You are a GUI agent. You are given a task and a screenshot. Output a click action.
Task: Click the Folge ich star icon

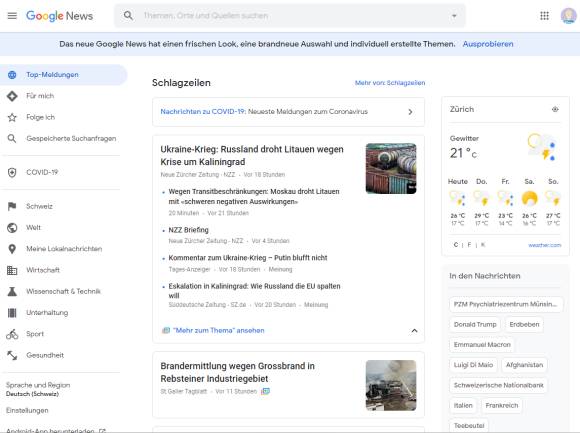12,118
